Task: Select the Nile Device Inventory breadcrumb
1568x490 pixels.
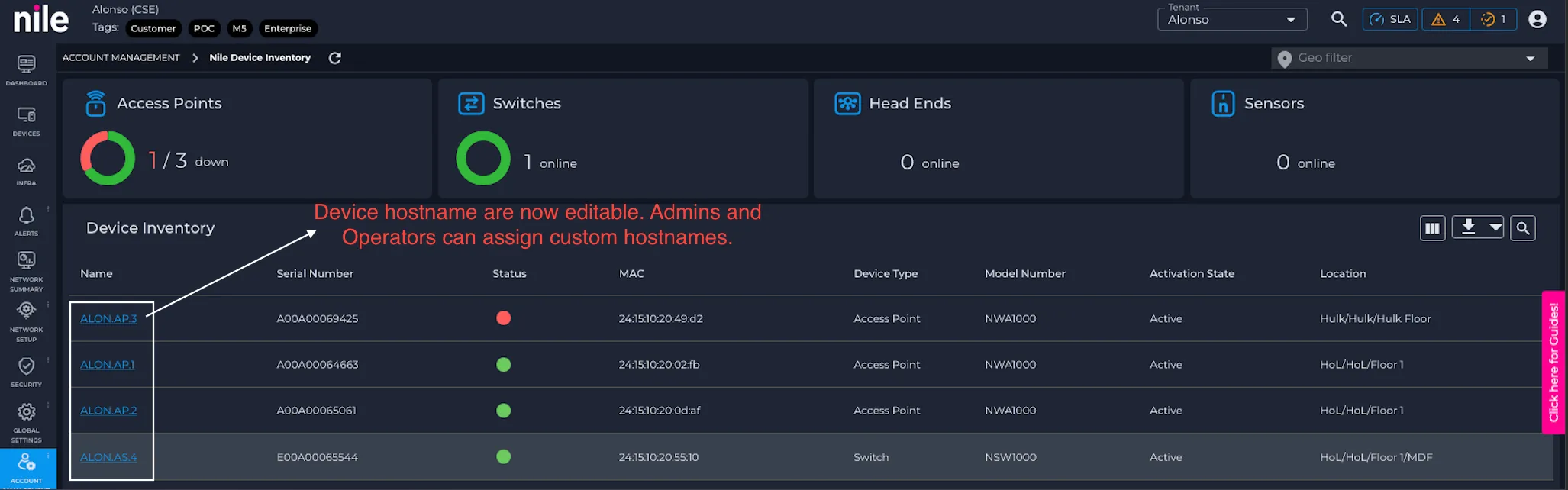Action: click(x=260, y=58)
